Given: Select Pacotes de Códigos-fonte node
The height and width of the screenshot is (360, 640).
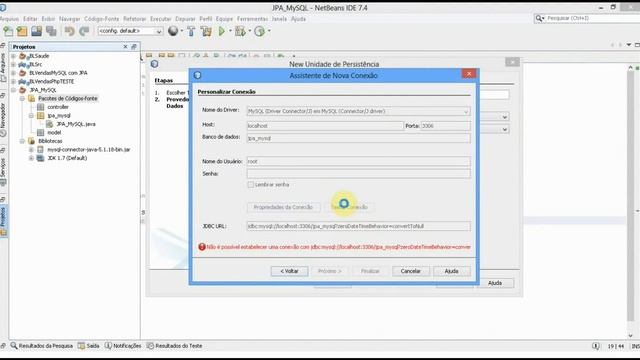Looking at the screenshot, I should 68,99.
